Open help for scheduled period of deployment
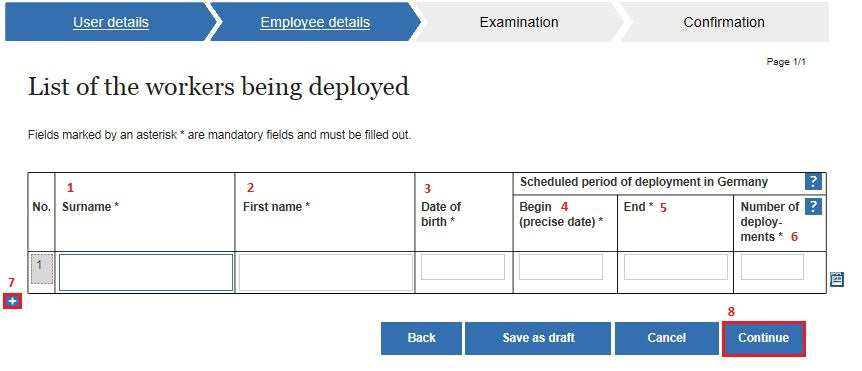Viewport: 862px width, 371px height. coord(813,181)
